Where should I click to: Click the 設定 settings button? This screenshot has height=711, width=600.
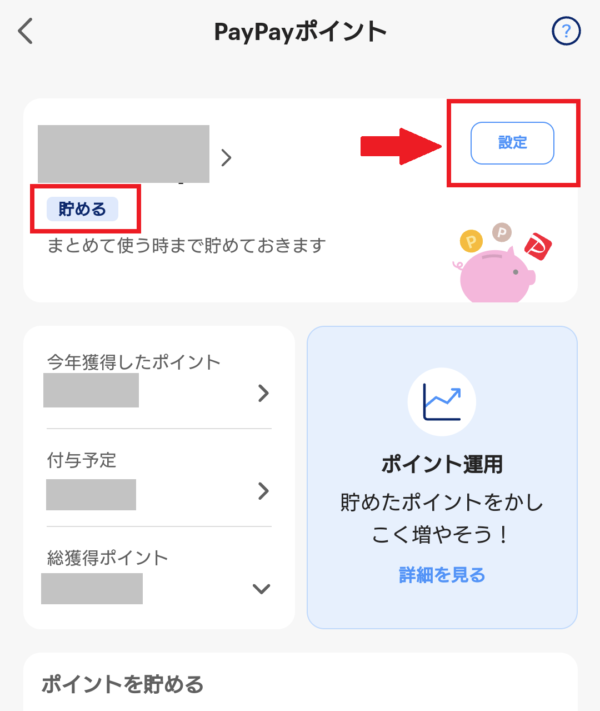512,143
